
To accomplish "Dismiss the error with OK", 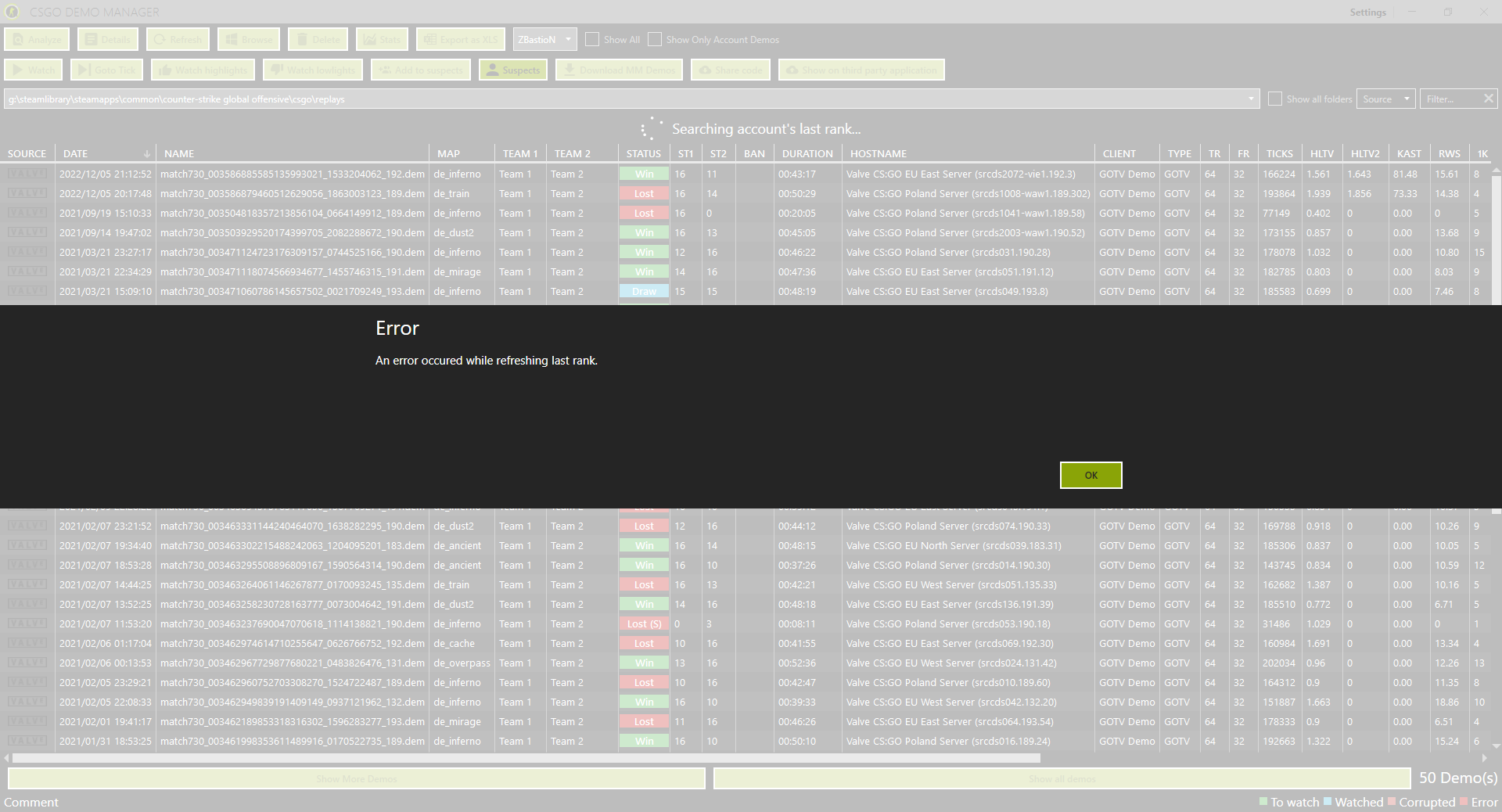I will click(x=1091, y=475).
